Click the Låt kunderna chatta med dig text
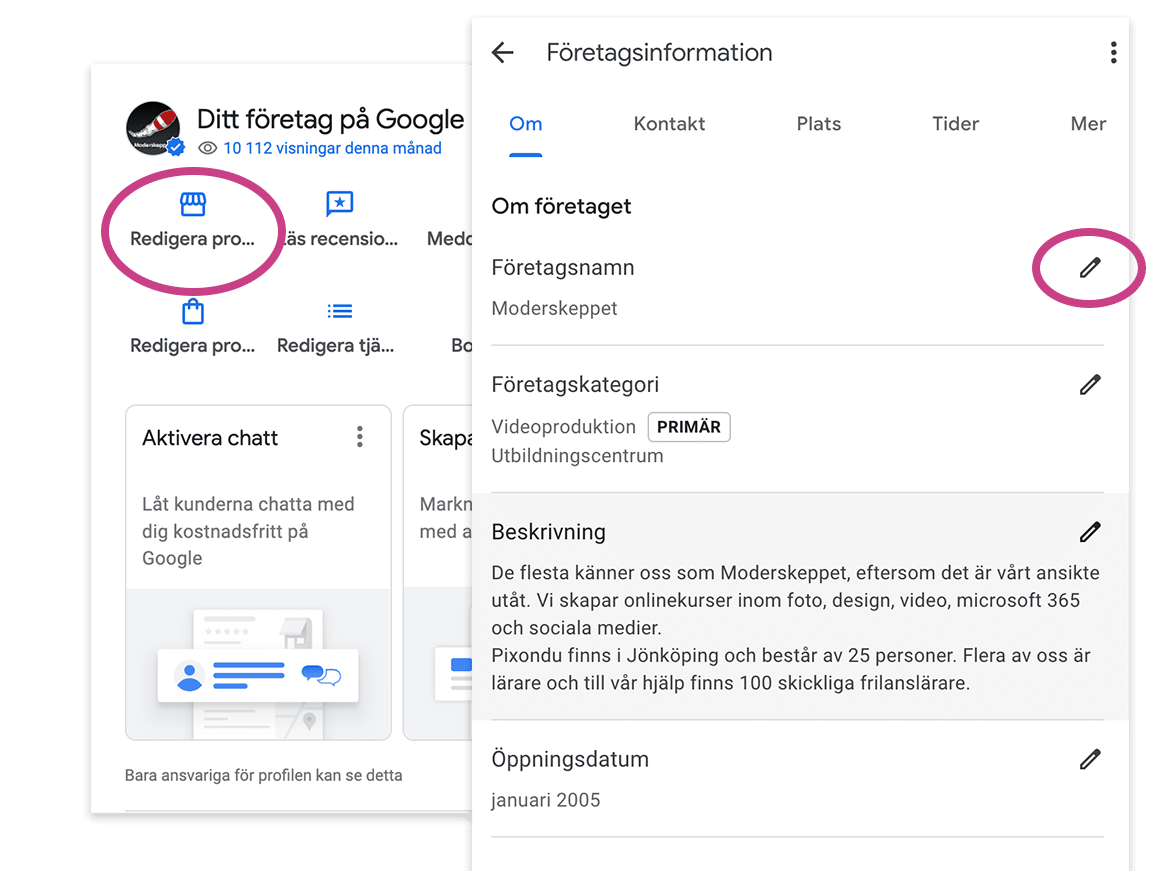Image resolution: width=1160 pixels, height=871 pixels. 249,531
